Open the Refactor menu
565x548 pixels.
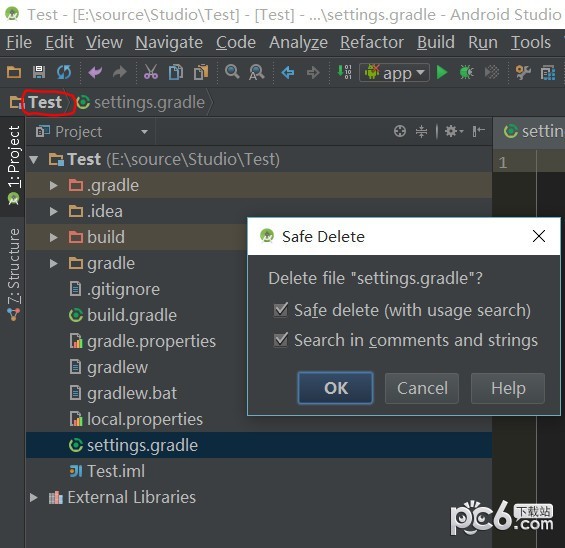point(372,43)
